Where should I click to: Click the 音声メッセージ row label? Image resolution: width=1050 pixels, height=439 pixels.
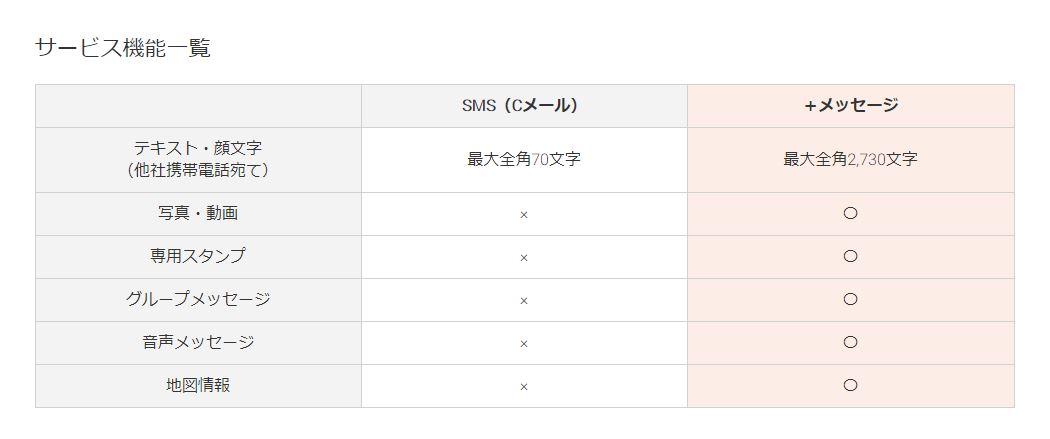click(x=198, y=342)
